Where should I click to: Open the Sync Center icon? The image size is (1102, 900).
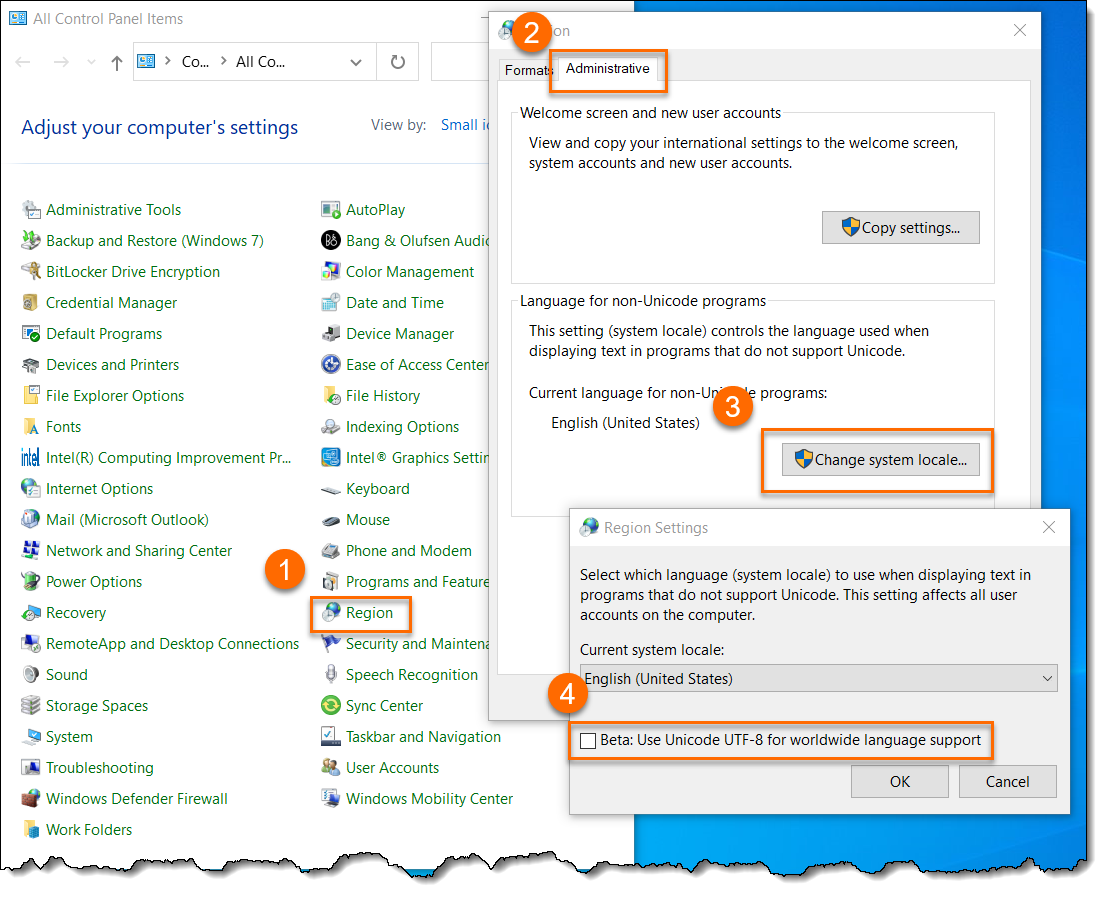(x=331, y=705)
